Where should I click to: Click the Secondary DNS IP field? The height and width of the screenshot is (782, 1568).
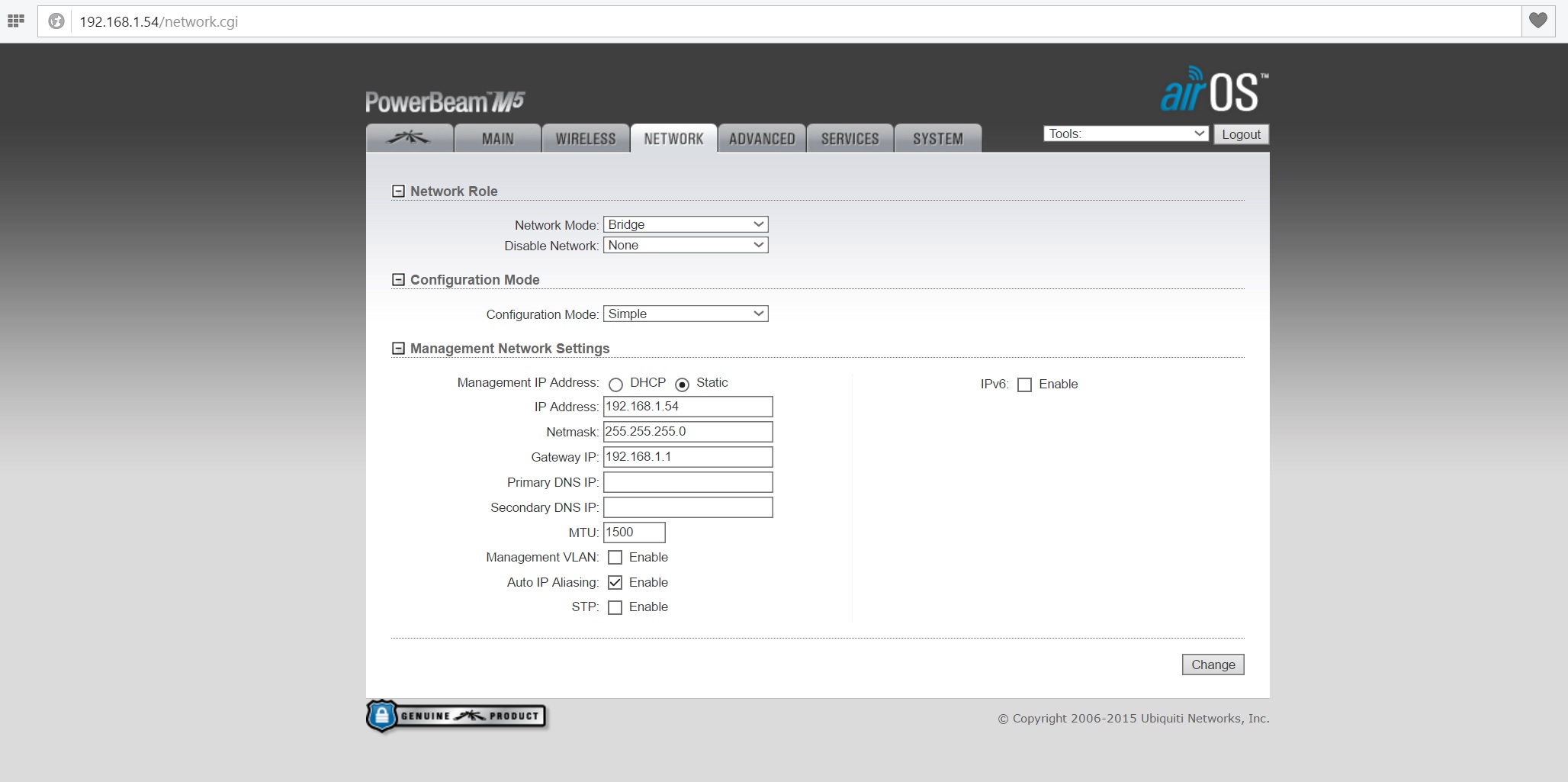[x=688, y=507]
